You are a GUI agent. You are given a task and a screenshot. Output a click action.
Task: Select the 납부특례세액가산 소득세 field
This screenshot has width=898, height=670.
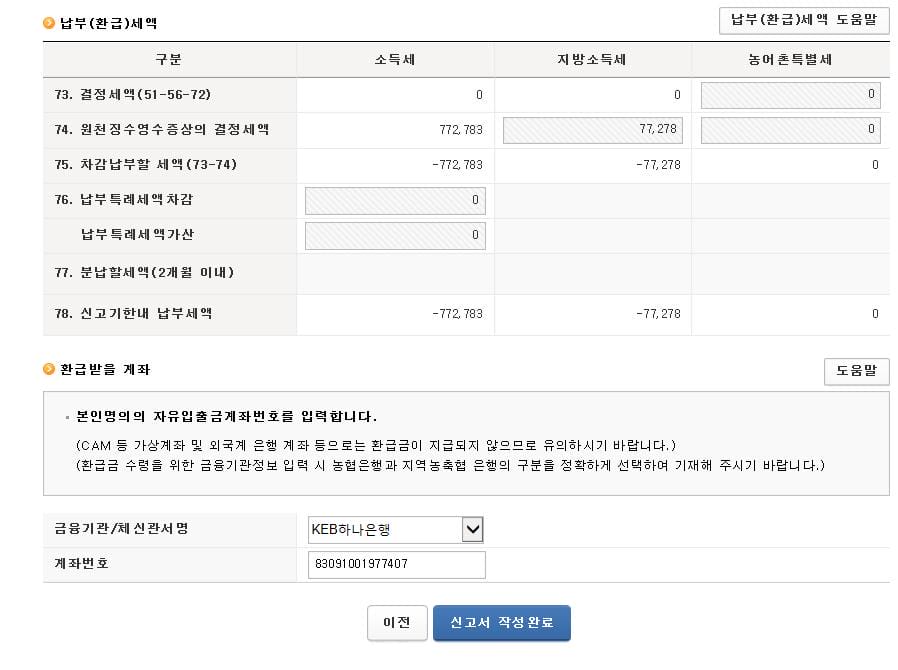pyautogui.click(x=395, y=236)
